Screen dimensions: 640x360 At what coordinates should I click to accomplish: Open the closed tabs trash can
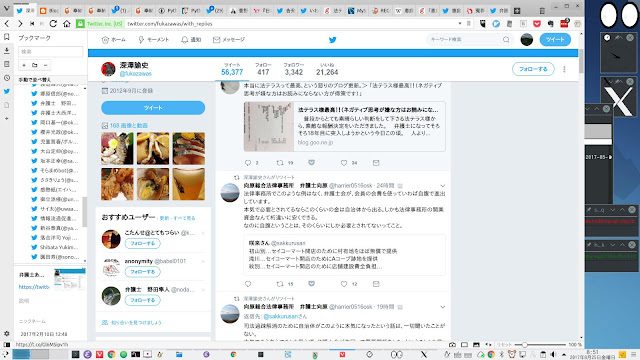click(x=542, y=11)
